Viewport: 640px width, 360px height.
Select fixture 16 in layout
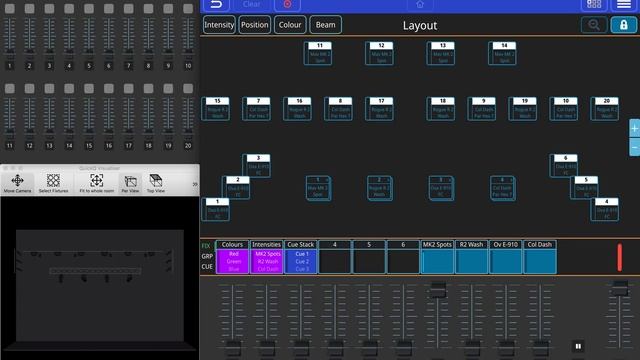[298, 109]
